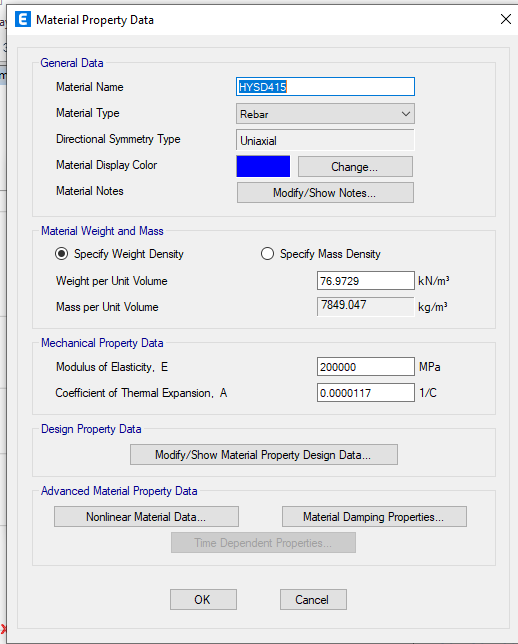Click the Cancel button

click(313, 600)
